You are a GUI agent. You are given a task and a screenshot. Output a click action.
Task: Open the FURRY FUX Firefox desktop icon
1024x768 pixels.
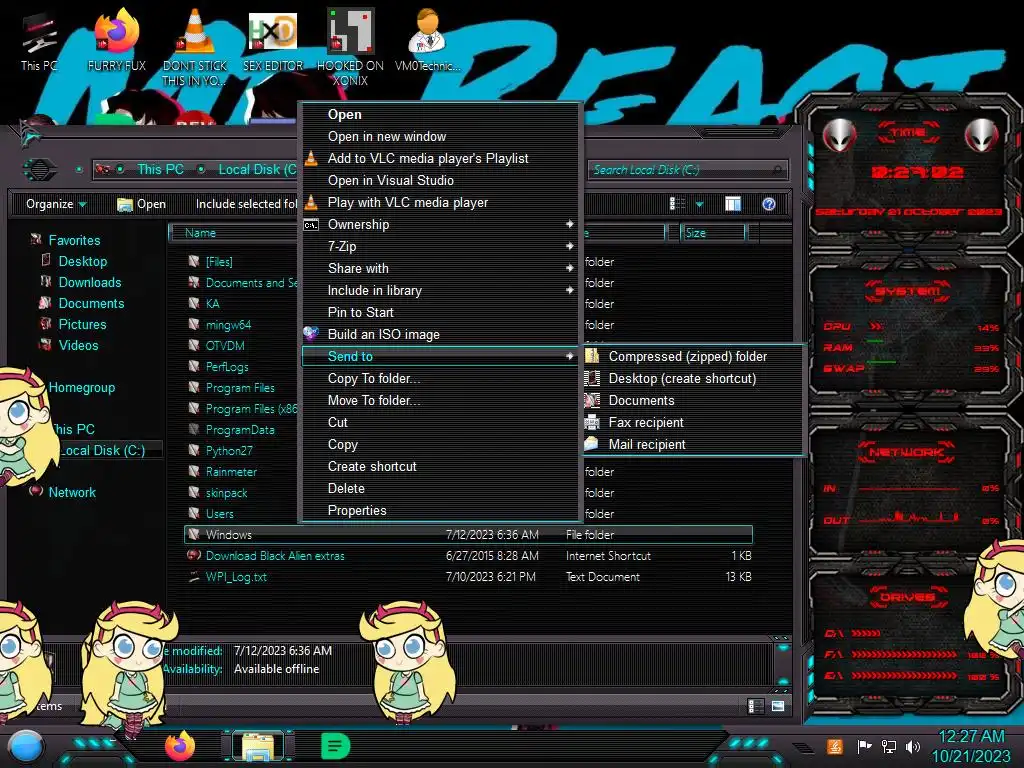coord(116,39)
